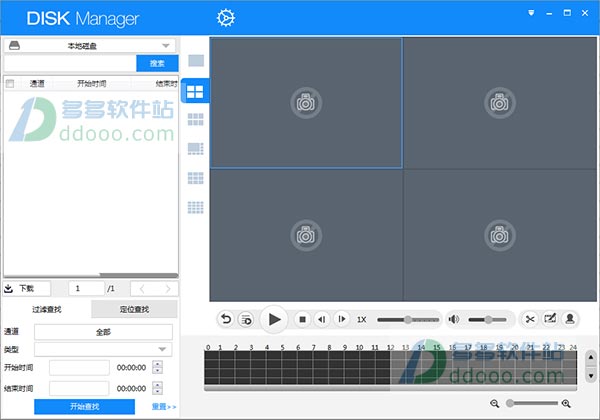Select the bottom-left video pane
The height and width of the screenshot is (420, 600).
[306, 235]
